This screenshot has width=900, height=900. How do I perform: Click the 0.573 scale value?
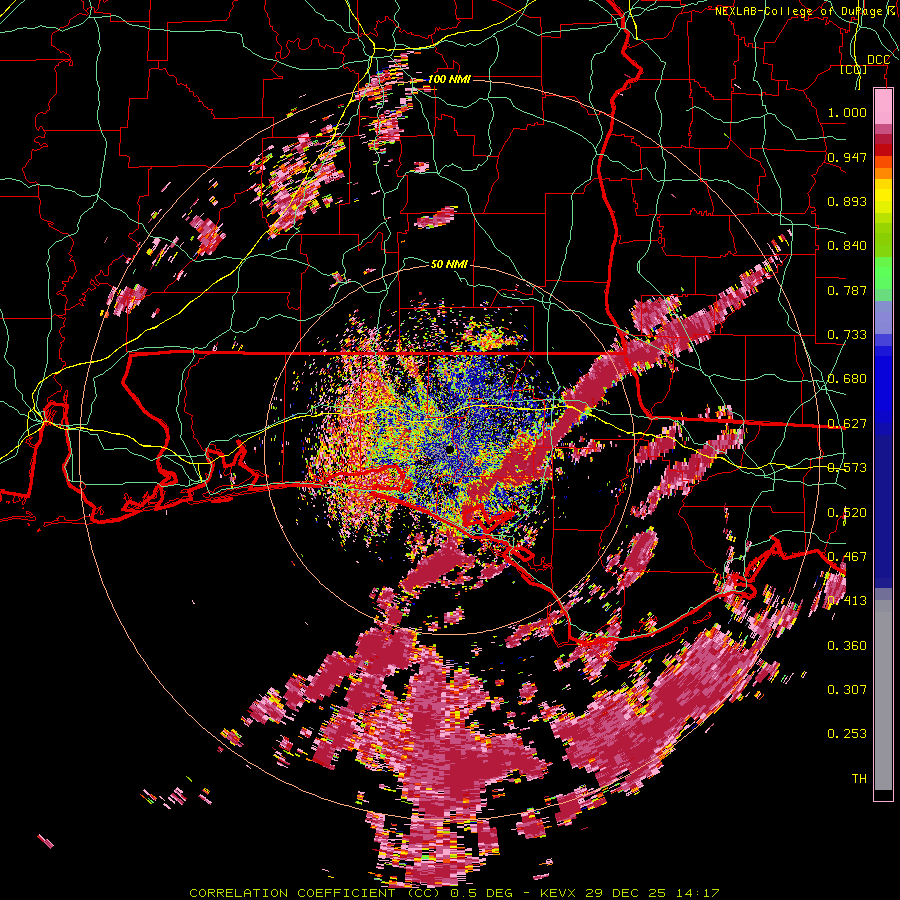click(x=847, y=468)
